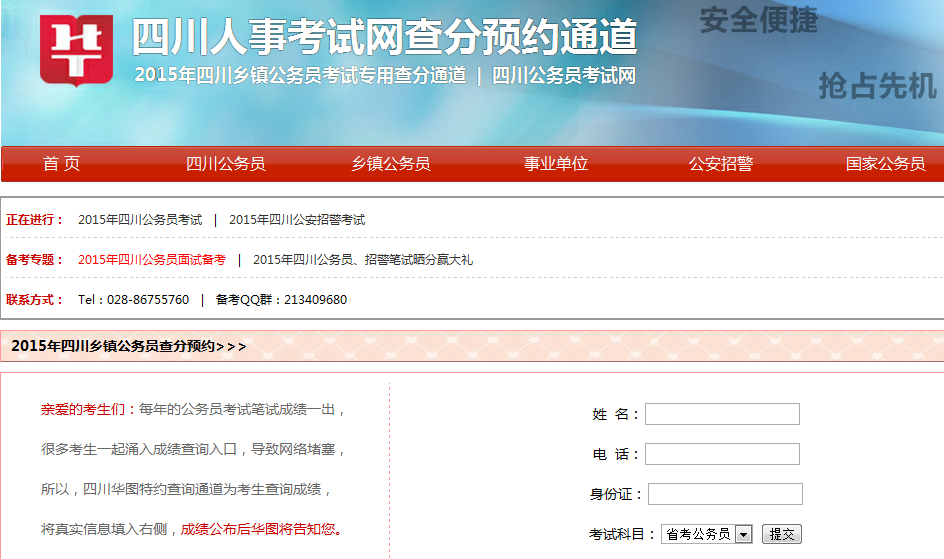The height and width of the screenshot is (559, 944).
Task: Open the 2015年四川公安招警考试 link
Action: tap(297, 220)
